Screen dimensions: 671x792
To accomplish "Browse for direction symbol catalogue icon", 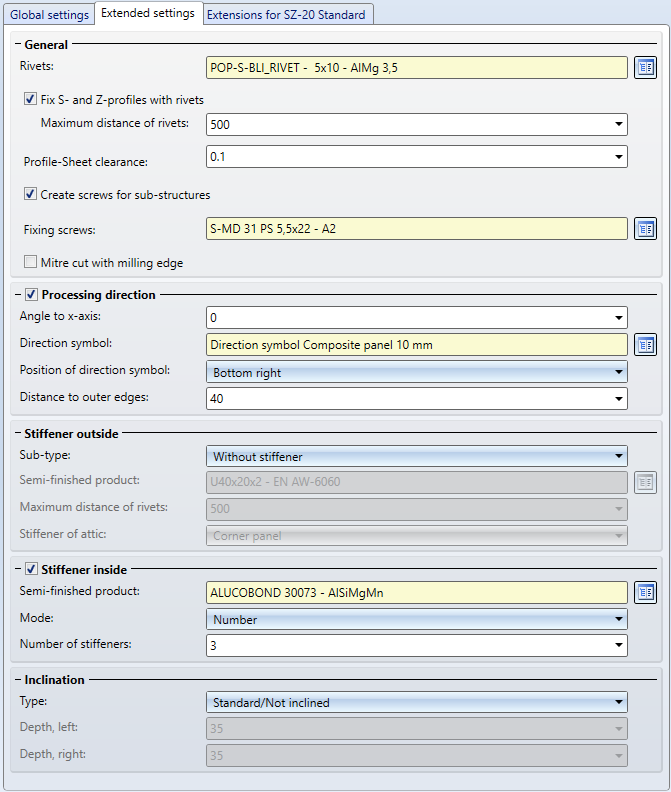I will click(x=645, y=345).
